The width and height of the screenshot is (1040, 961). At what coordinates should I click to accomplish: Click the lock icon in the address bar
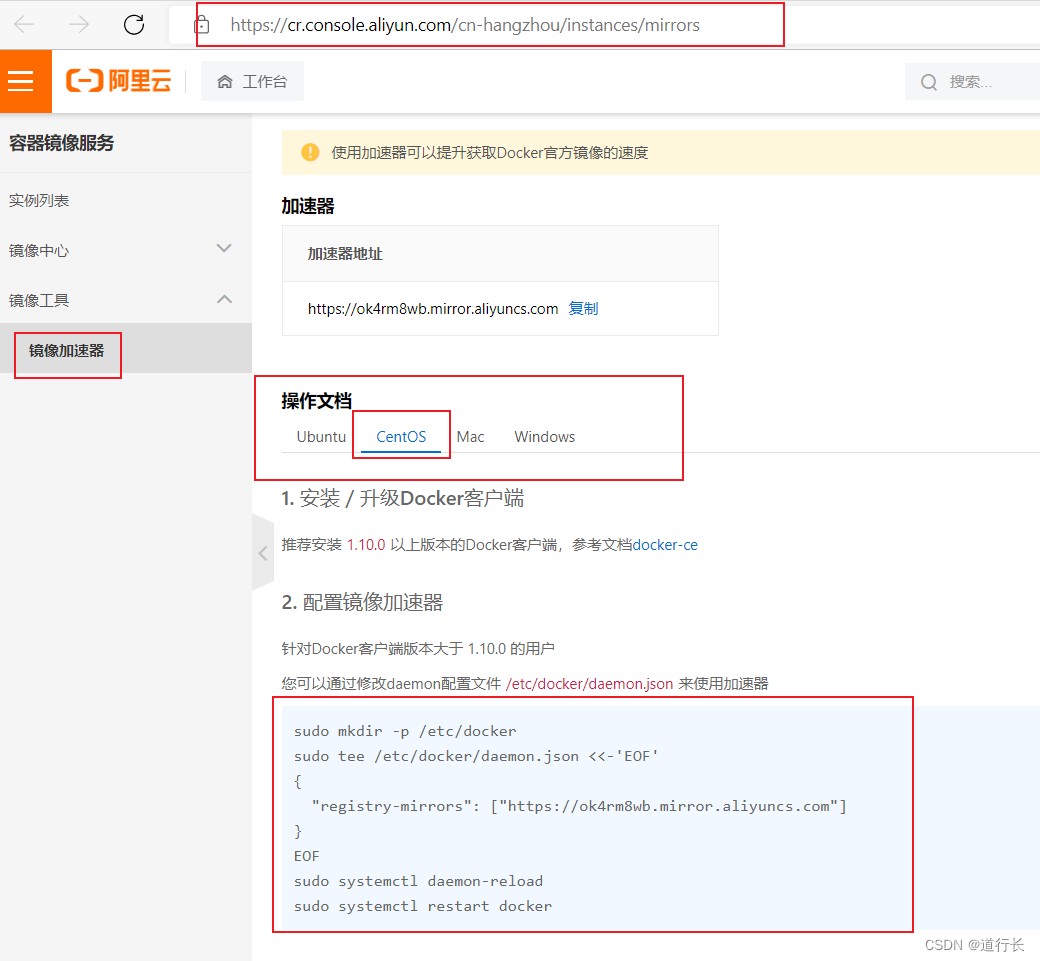(202, 25)
